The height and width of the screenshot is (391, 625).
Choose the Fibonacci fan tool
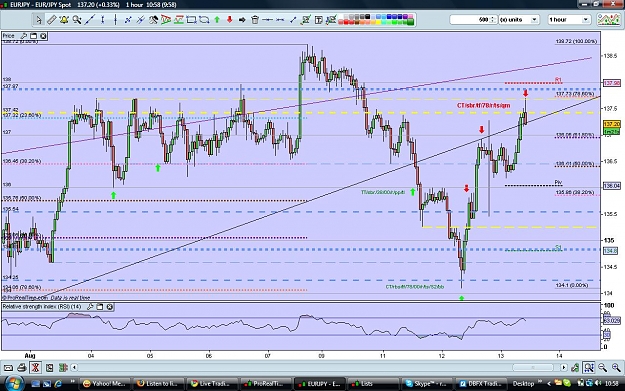[x=166, y=20]
